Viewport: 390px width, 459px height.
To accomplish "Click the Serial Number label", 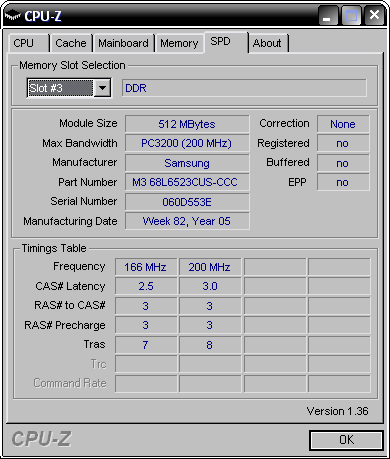I will (x=84, y=201).
